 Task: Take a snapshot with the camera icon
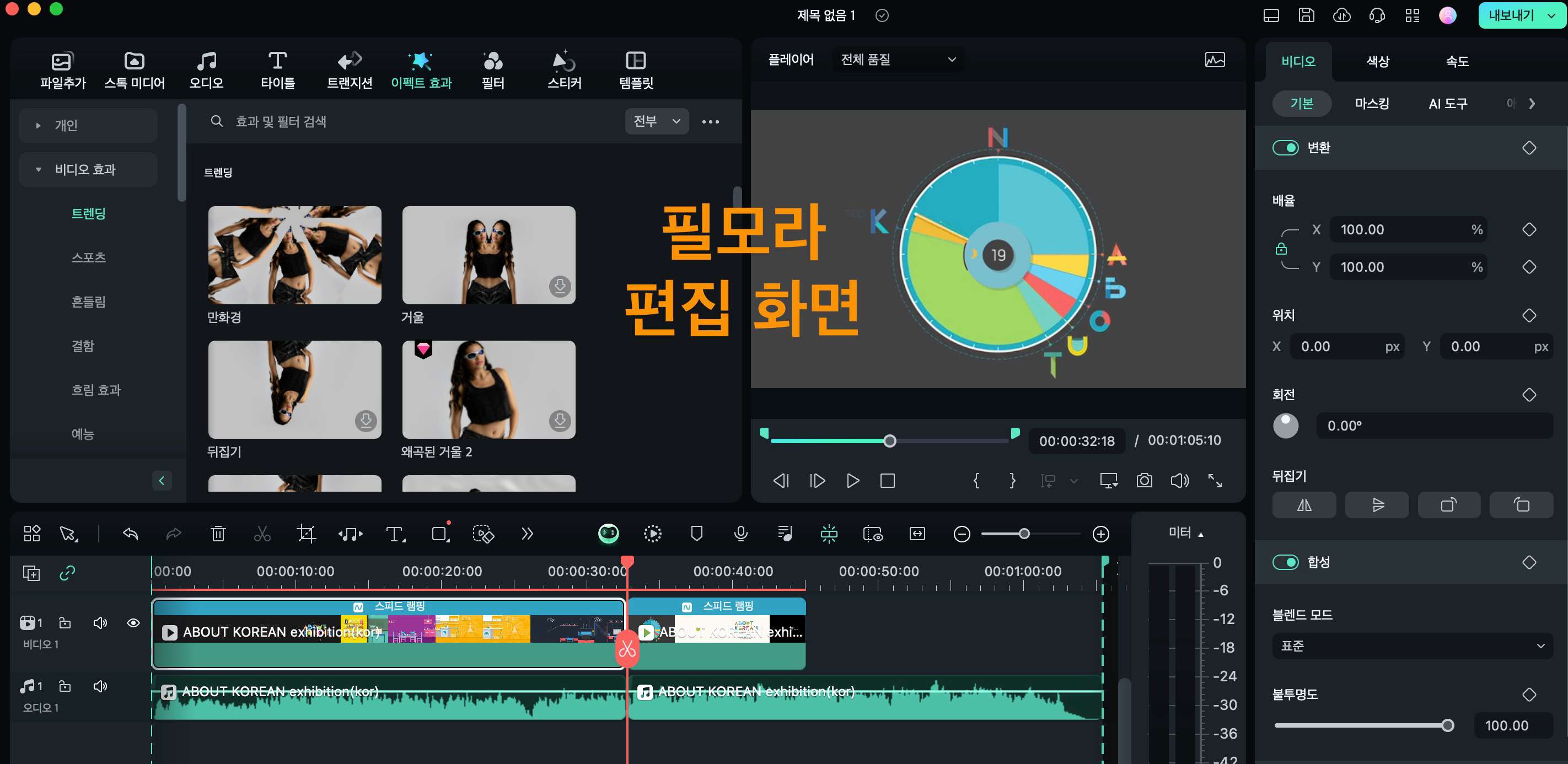(x=1145, y=481)
